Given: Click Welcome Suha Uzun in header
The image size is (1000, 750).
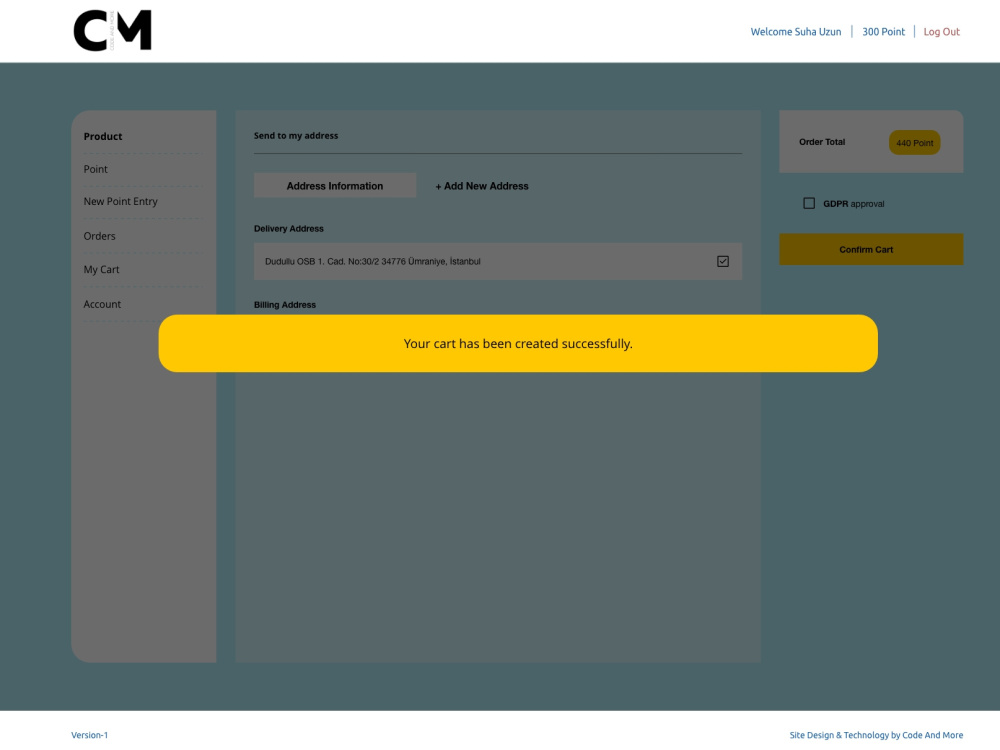Looking at the screenshot, I should 796,32.
